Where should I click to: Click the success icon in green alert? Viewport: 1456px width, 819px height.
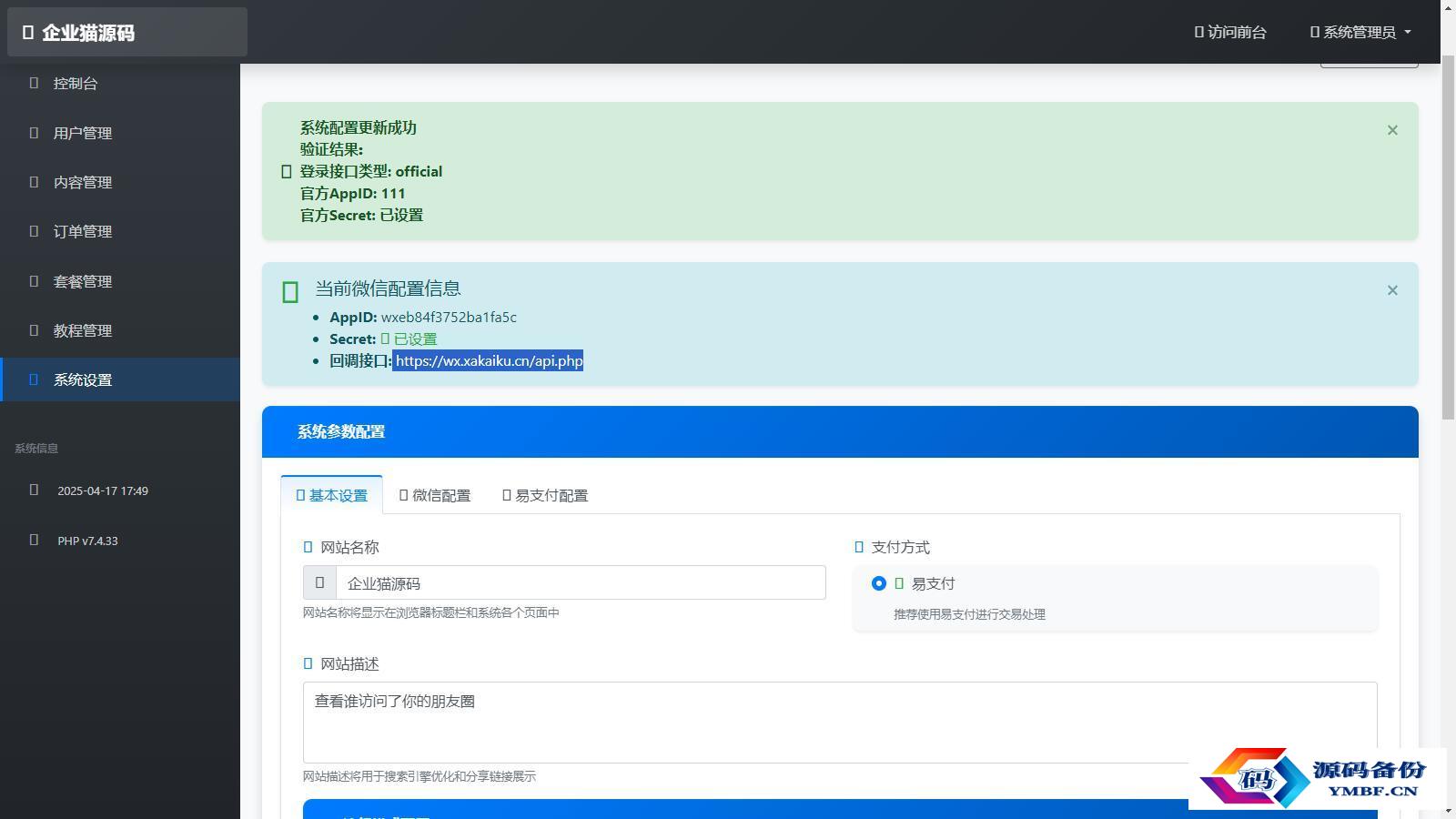(286, 171)
